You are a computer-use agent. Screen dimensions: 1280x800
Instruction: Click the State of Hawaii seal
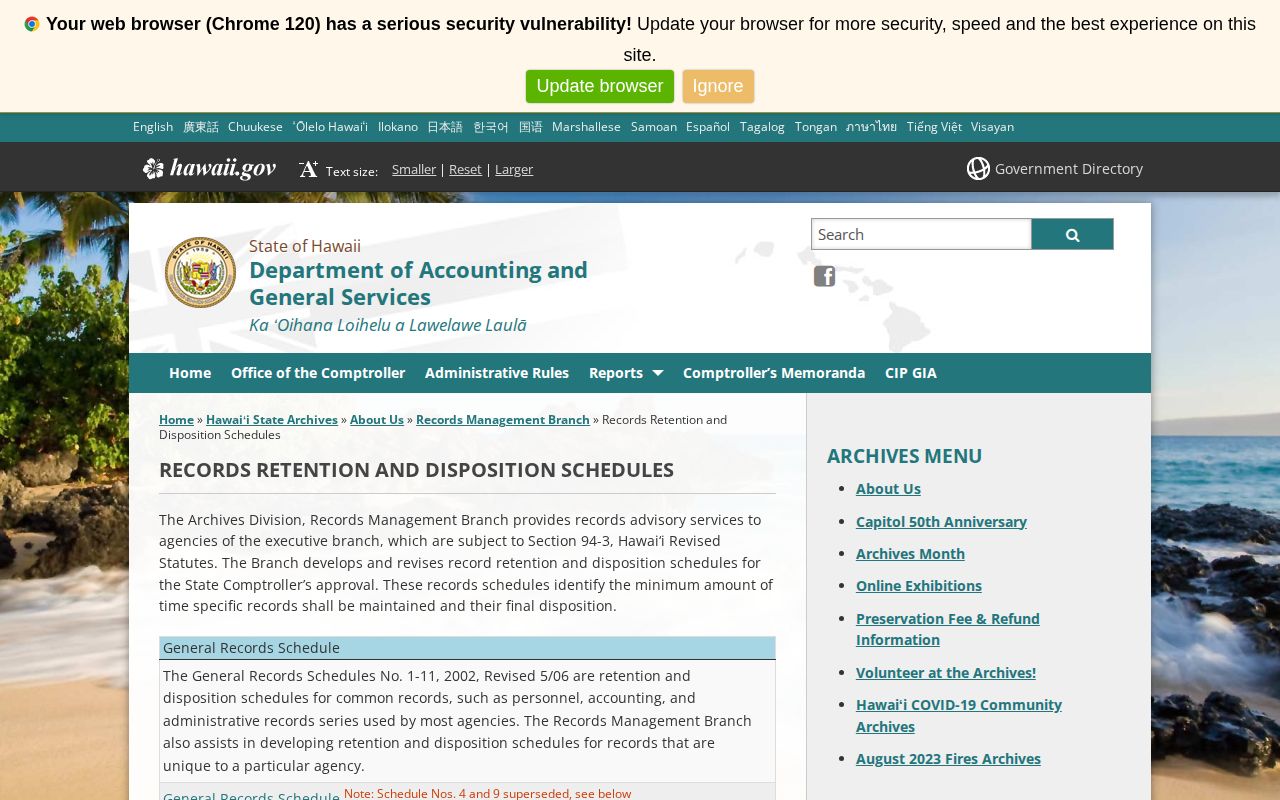click(200, 272)
